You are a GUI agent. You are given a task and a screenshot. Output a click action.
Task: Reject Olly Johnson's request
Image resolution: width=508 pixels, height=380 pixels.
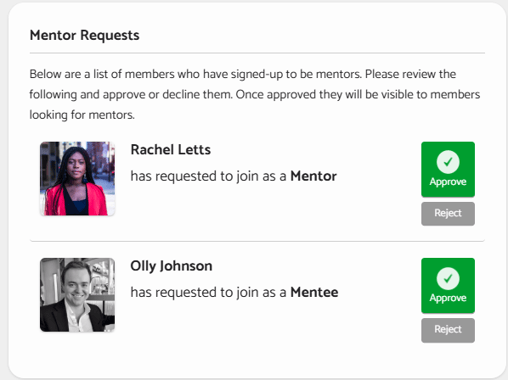pos(448,330)
